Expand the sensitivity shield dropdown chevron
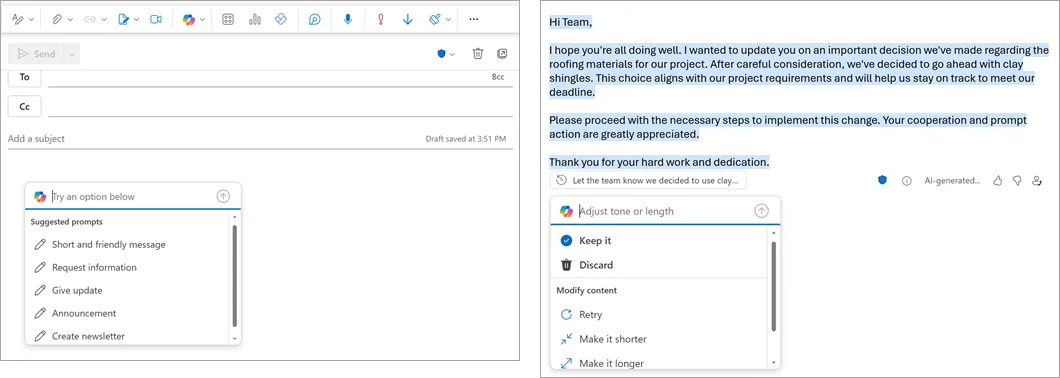The height and width of the screenshot is (378, 1060). point(452,54)
